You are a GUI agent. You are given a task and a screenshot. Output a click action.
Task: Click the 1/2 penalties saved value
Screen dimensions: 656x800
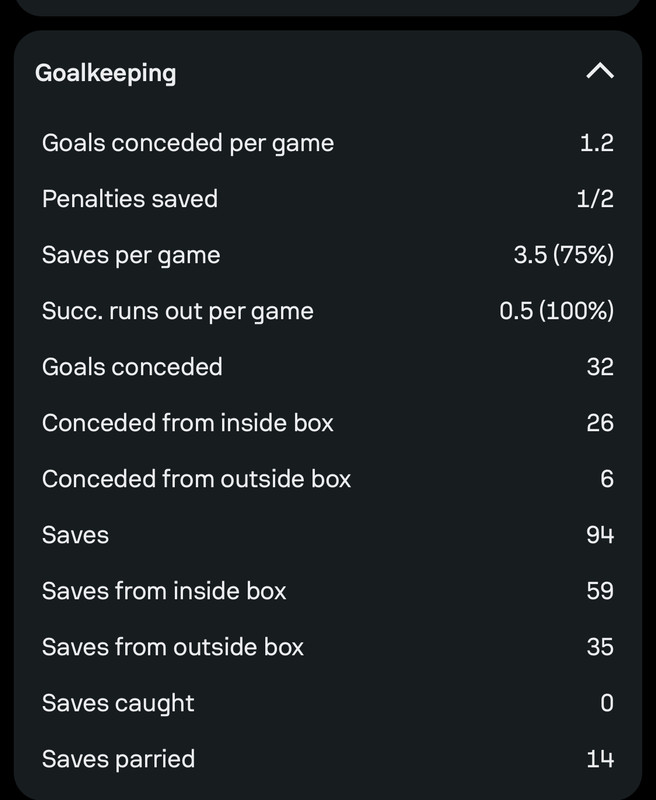coord(595,198)
